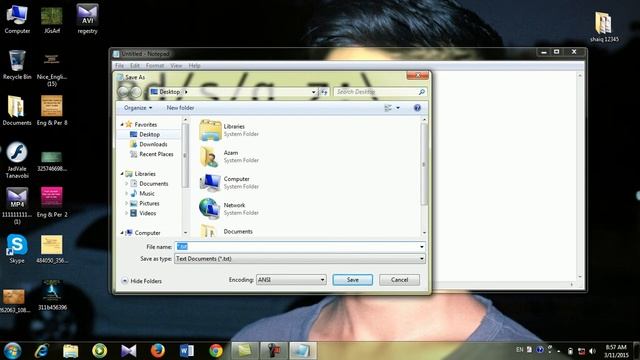Open the Organize dropdown menu
The width and height of the screenshot is (640, 360).
pos(138,108)
